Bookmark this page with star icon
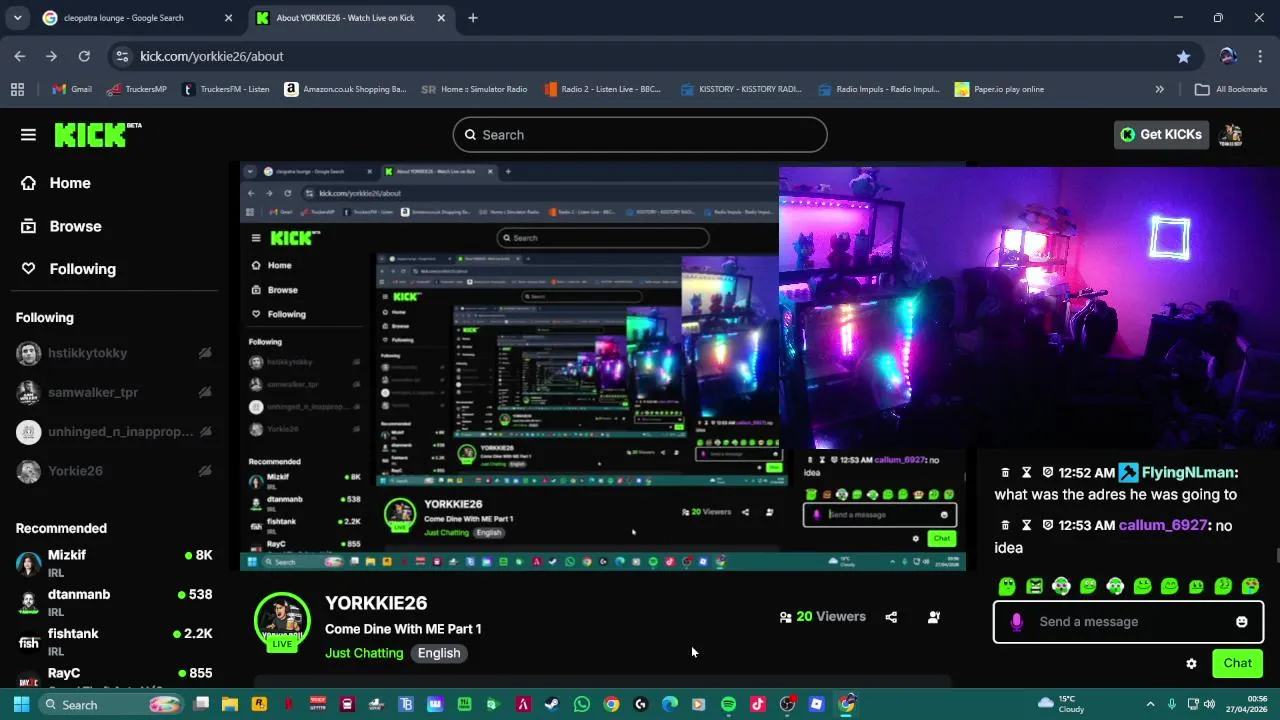The width and height of the screenshot is (1280, 720). 1183,56
